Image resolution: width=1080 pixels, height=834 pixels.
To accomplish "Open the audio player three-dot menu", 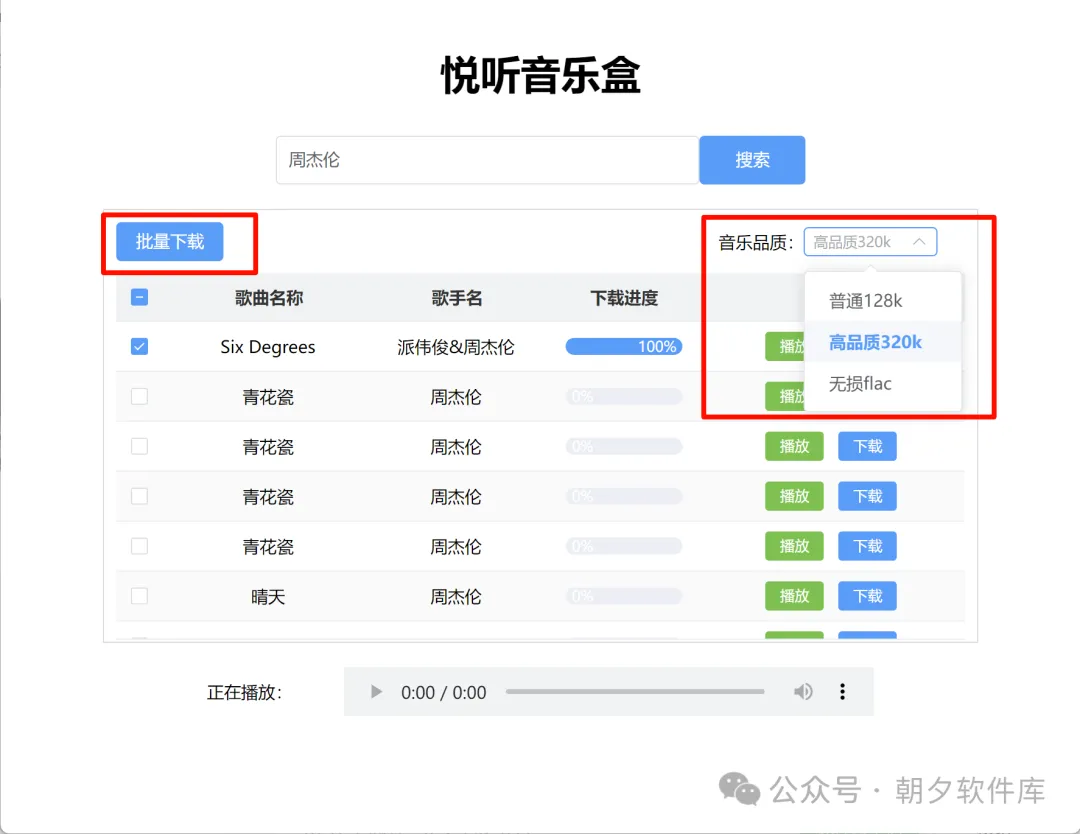I will click(843, 691).
